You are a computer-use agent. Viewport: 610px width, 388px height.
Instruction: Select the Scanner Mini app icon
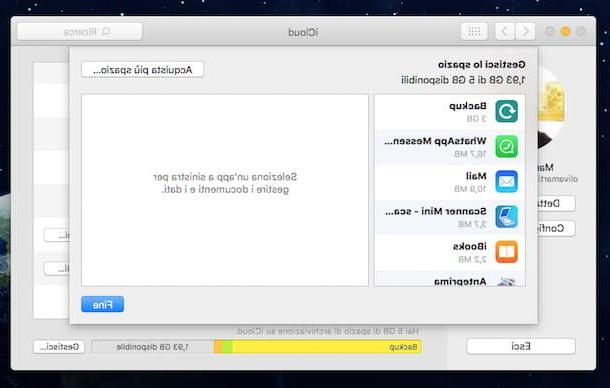[x=507, y=217]
